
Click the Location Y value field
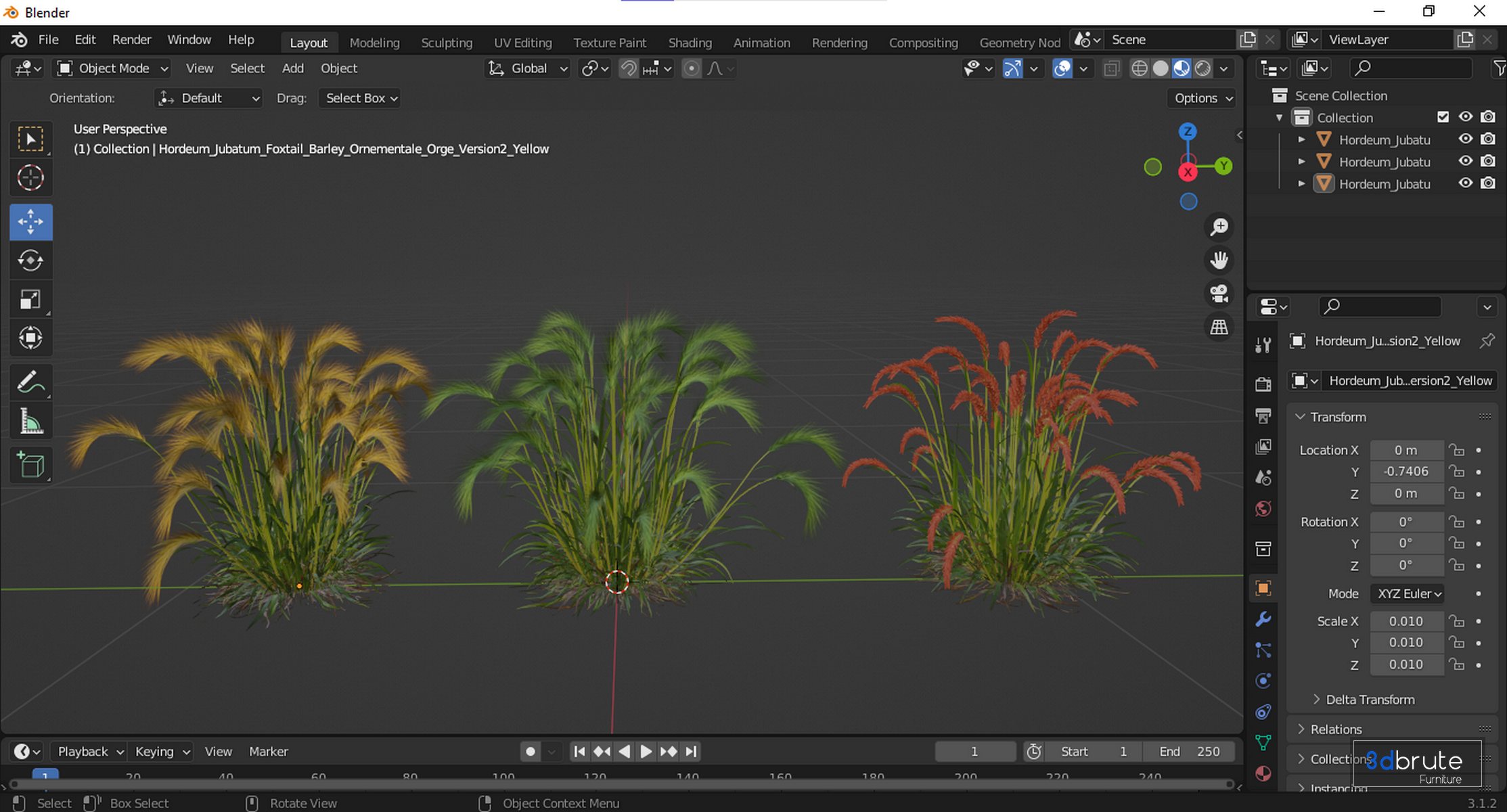(x=1405, y=472)
